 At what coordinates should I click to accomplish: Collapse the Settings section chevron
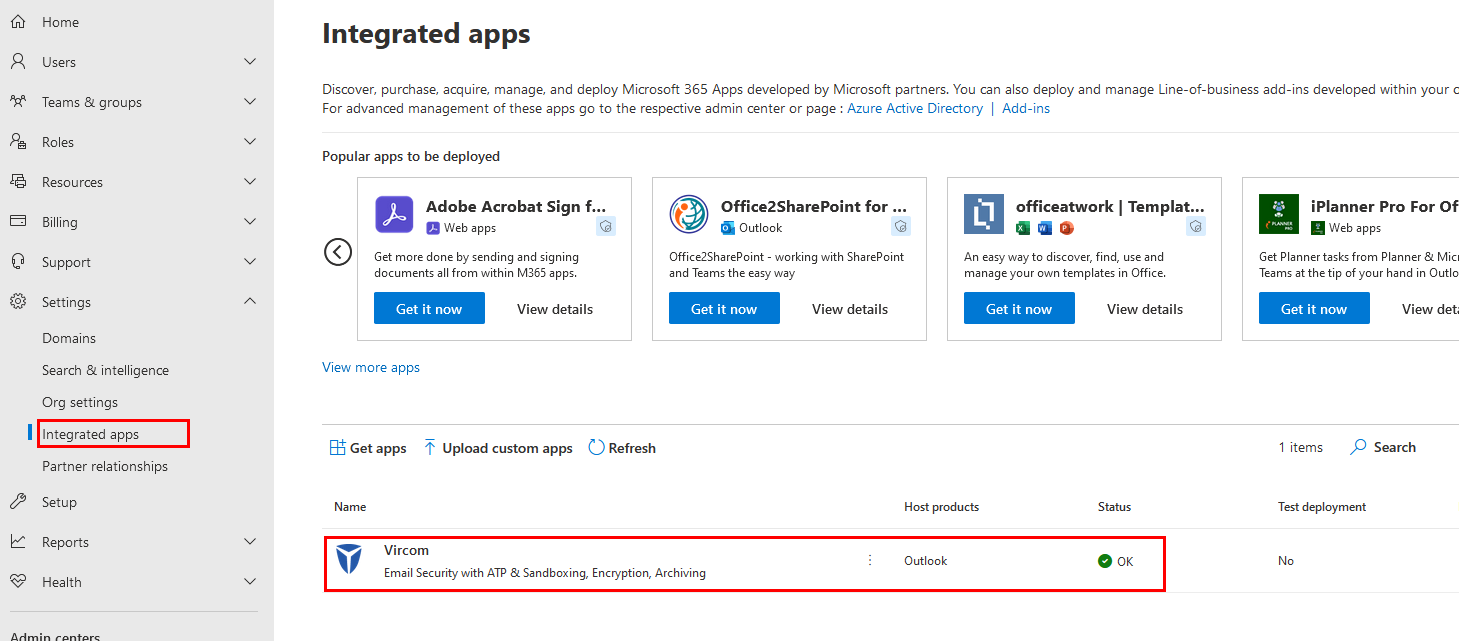pyautogui.click(x=250, y=302)
